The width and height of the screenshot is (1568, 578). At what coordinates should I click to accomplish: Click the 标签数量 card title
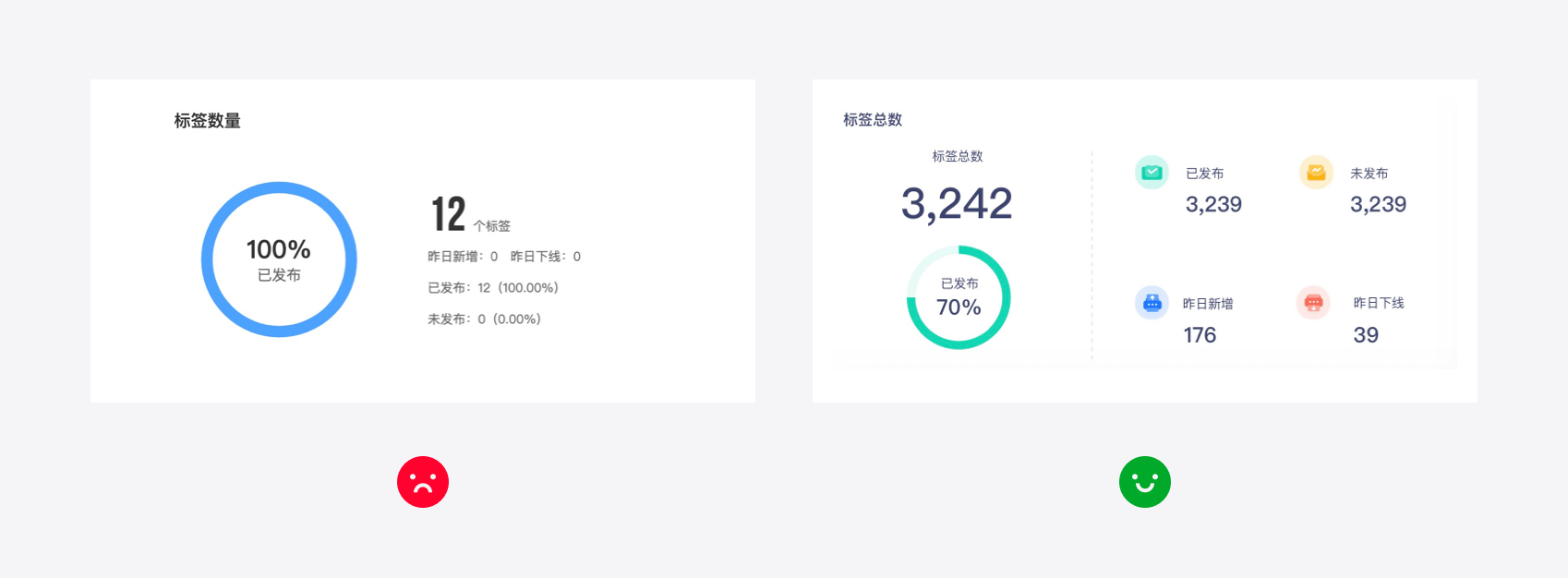pyautogui.click(x=208, y=121)
